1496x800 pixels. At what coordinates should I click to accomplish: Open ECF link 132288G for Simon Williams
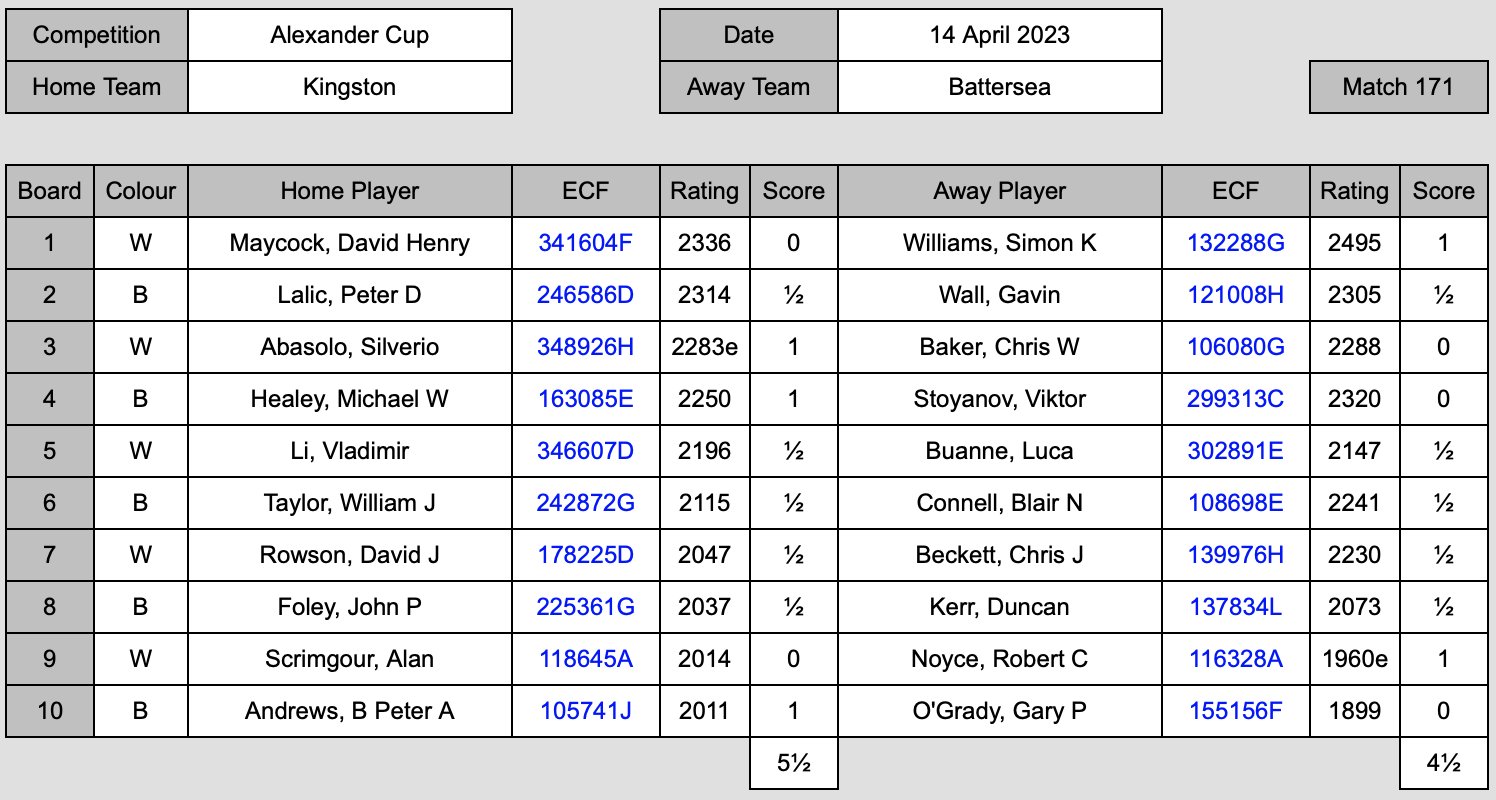[x=1236, y=243]
